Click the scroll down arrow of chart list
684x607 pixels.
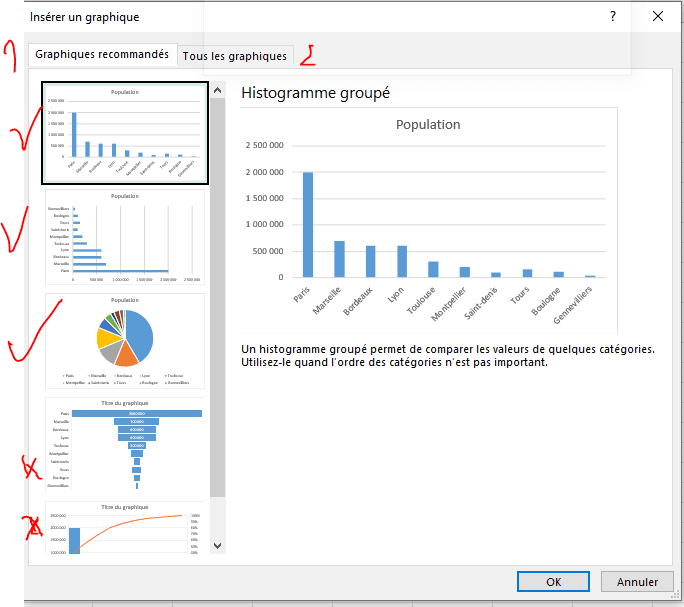click(x=218, y=546)
